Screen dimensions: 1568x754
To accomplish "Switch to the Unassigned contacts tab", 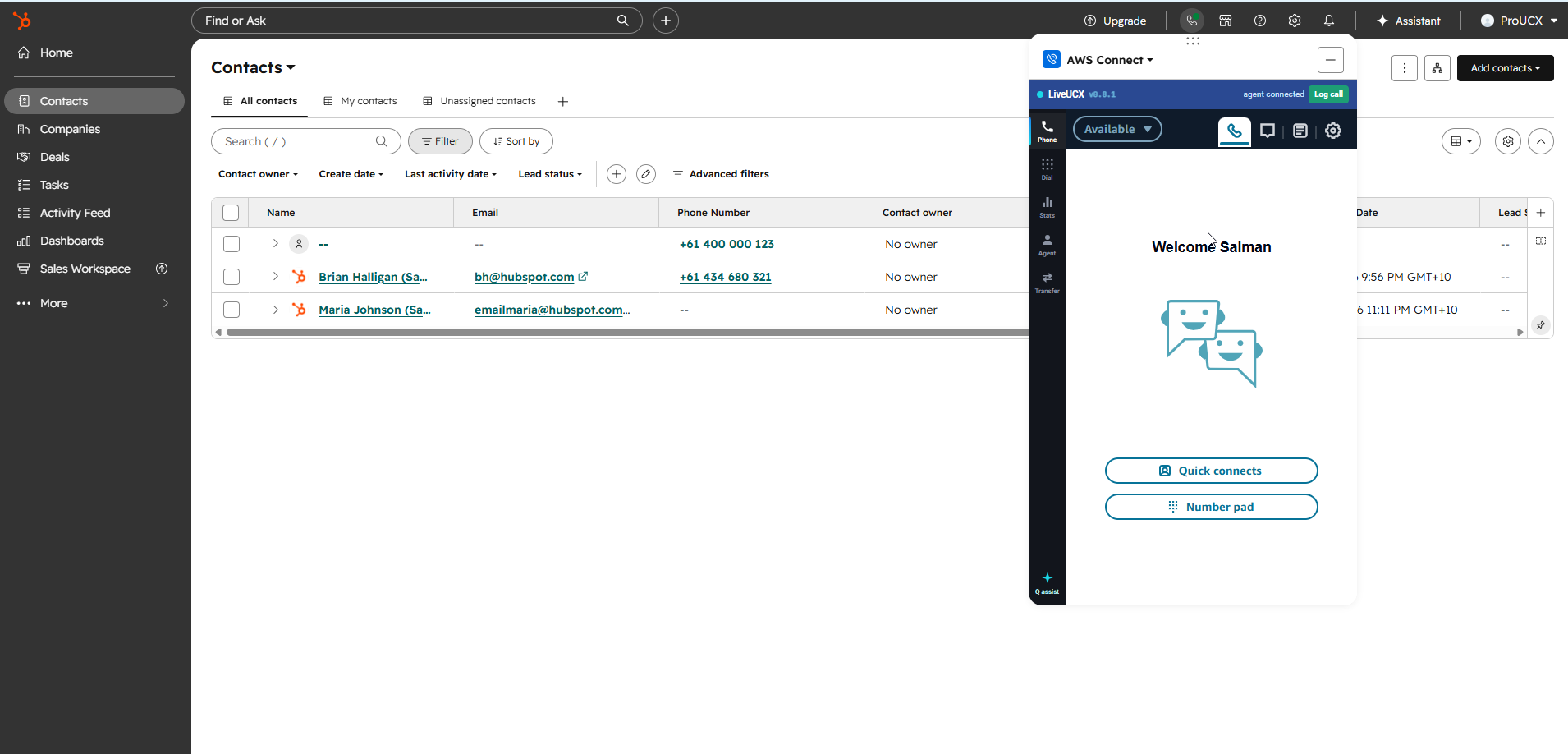I will [479, 101].
